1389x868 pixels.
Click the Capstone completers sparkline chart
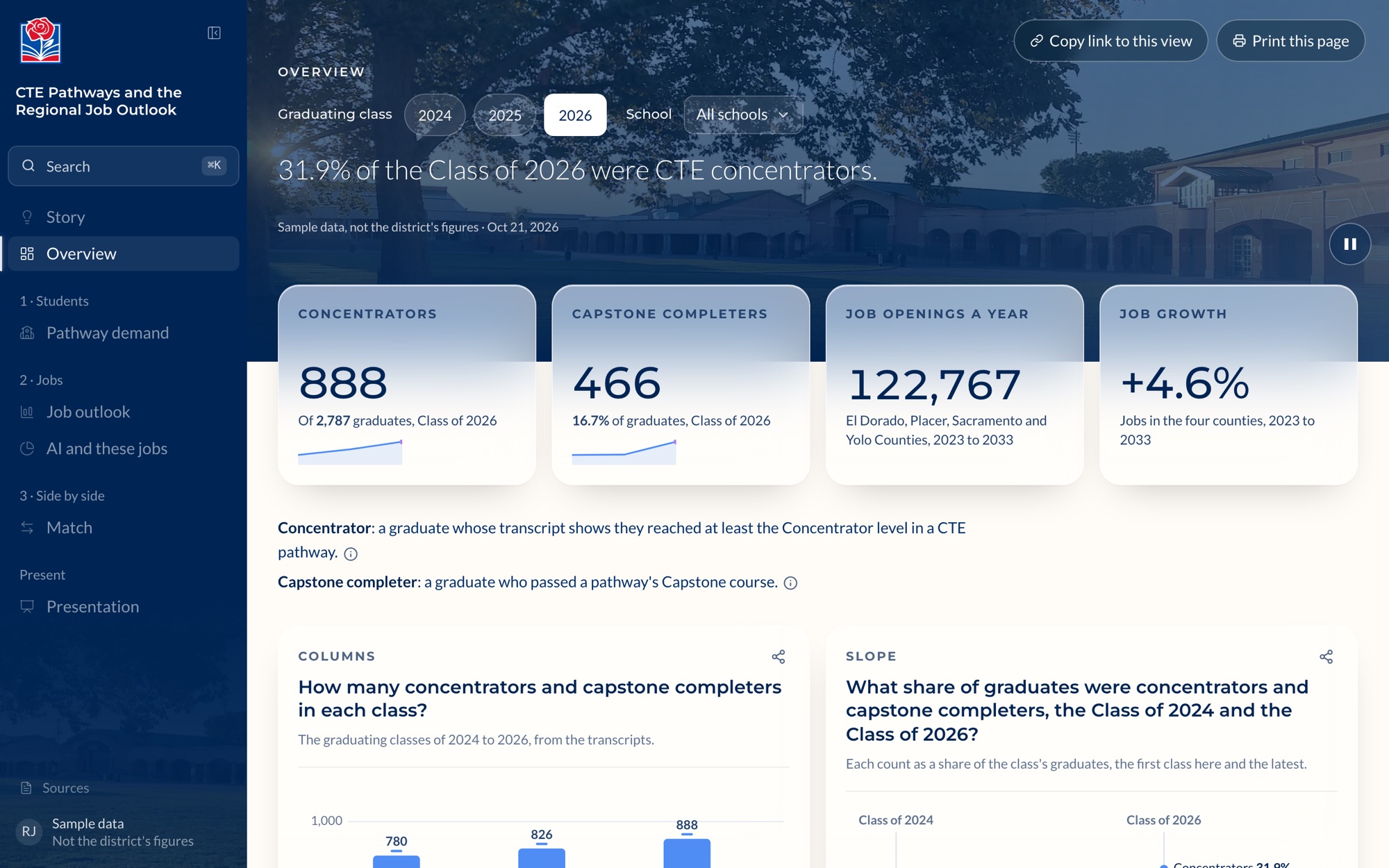[x=624, y=452]
